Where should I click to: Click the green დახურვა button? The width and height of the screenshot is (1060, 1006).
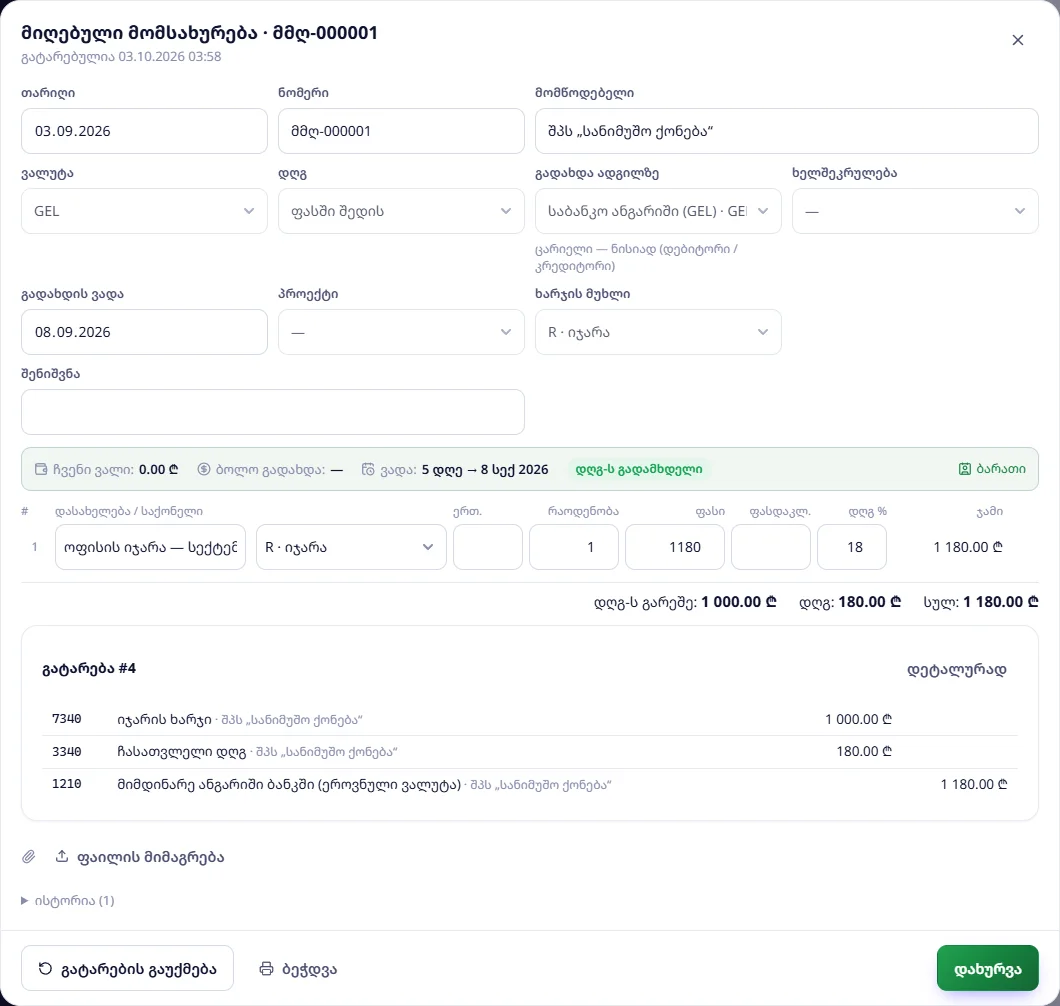[x=987, y=969]
